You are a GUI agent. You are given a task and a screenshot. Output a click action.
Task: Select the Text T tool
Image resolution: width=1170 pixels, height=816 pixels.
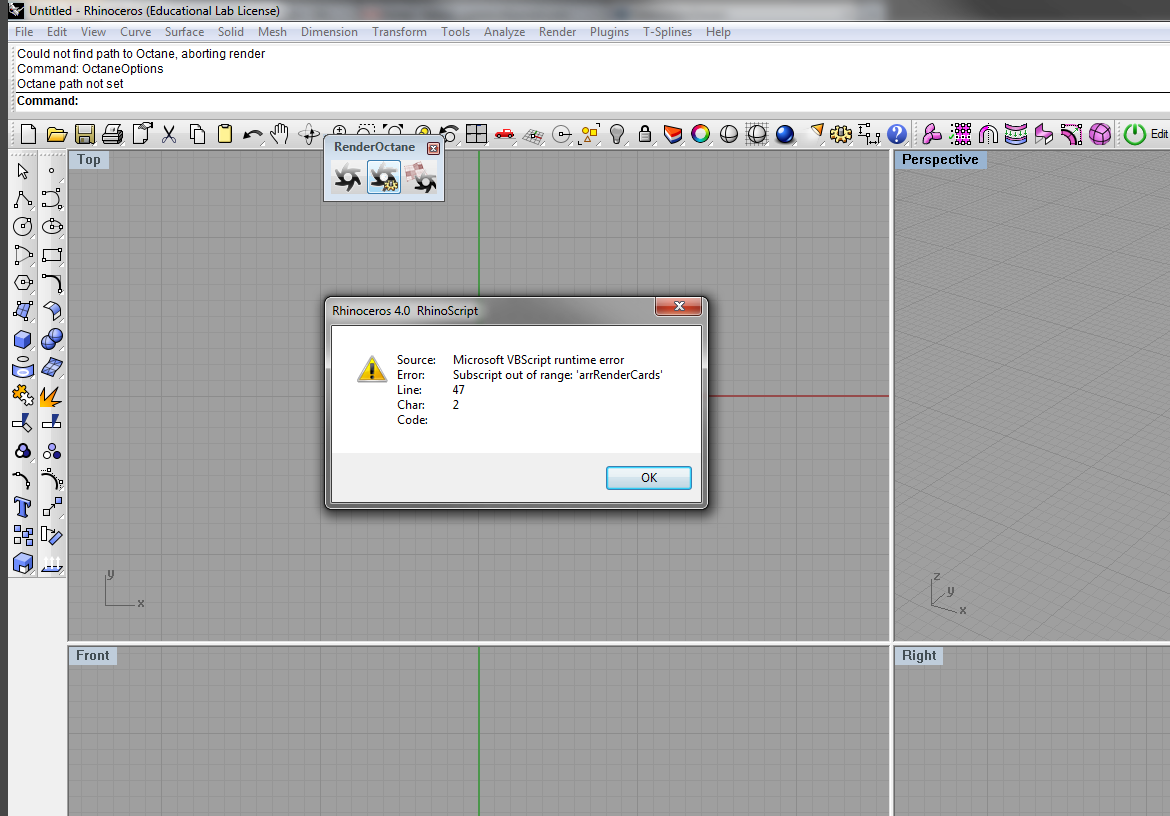coord(23,508)
